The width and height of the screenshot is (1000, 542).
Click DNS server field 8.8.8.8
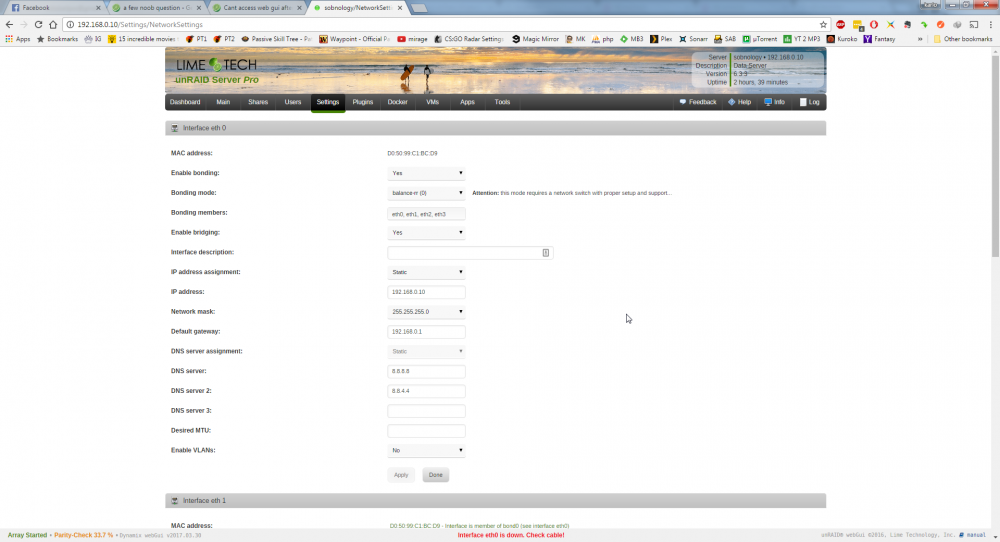click(x=426, y=371)
